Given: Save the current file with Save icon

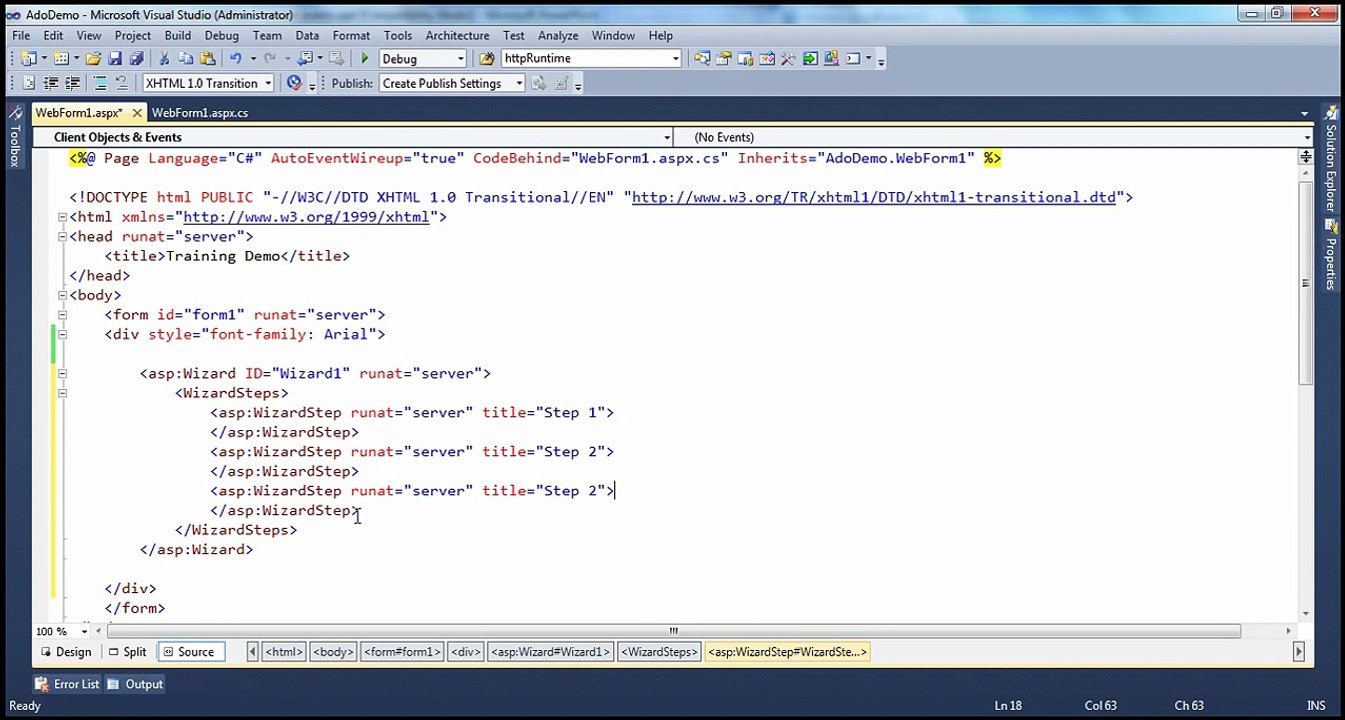Looking at the screenshot, I should coord(115,59).
